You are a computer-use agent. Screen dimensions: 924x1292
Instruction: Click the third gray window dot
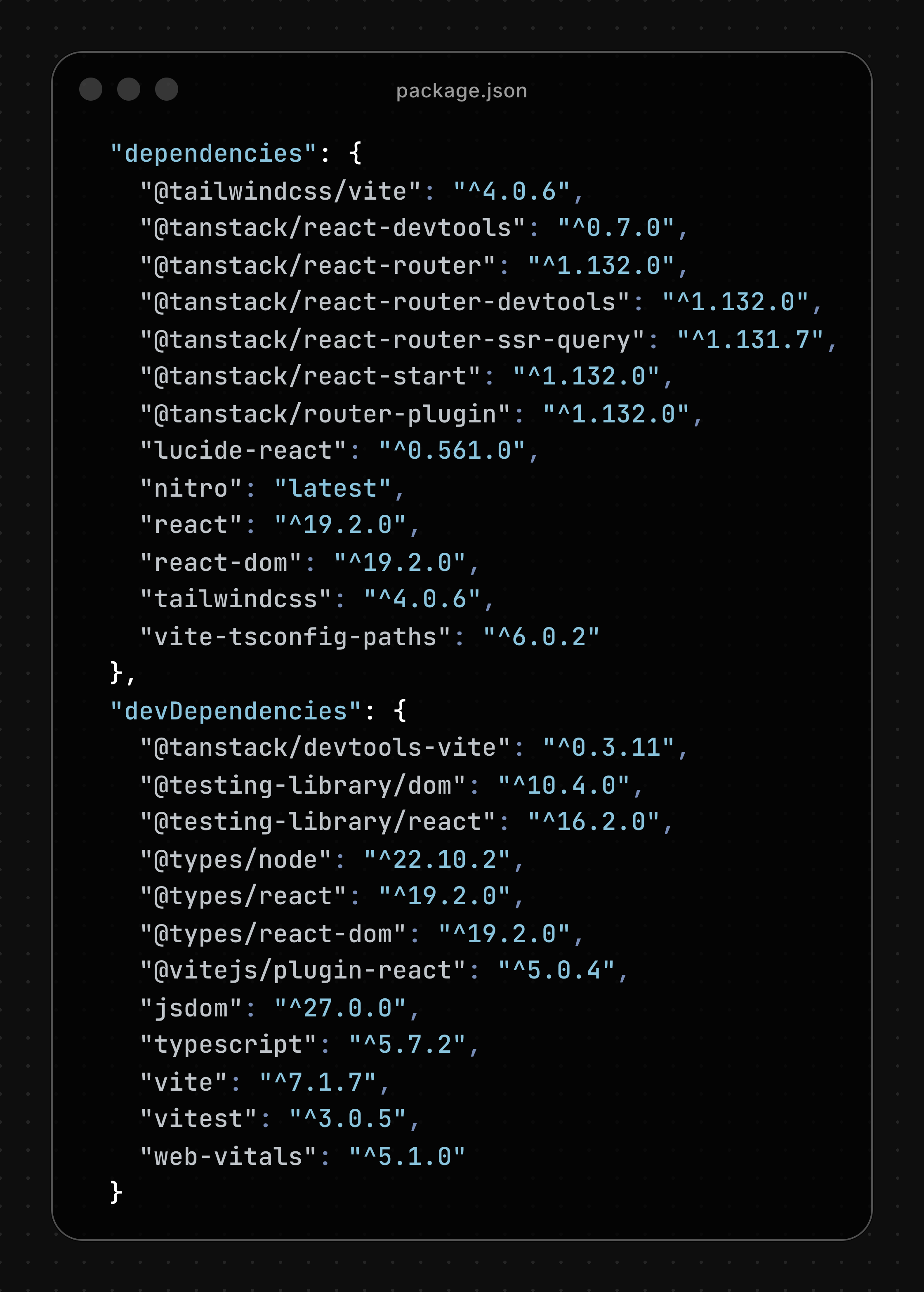(167, 90)
